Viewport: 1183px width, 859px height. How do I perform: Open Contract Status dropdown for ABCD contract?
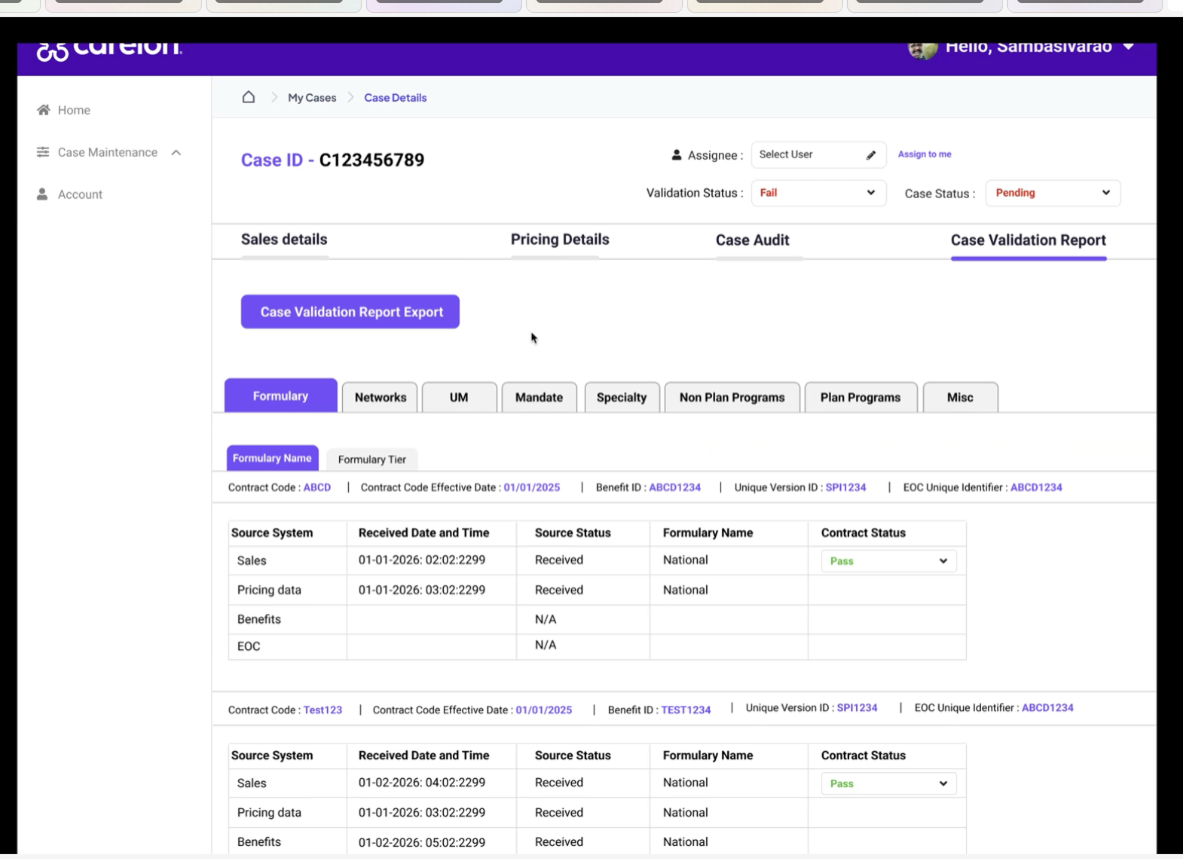(x=888, y=561)
